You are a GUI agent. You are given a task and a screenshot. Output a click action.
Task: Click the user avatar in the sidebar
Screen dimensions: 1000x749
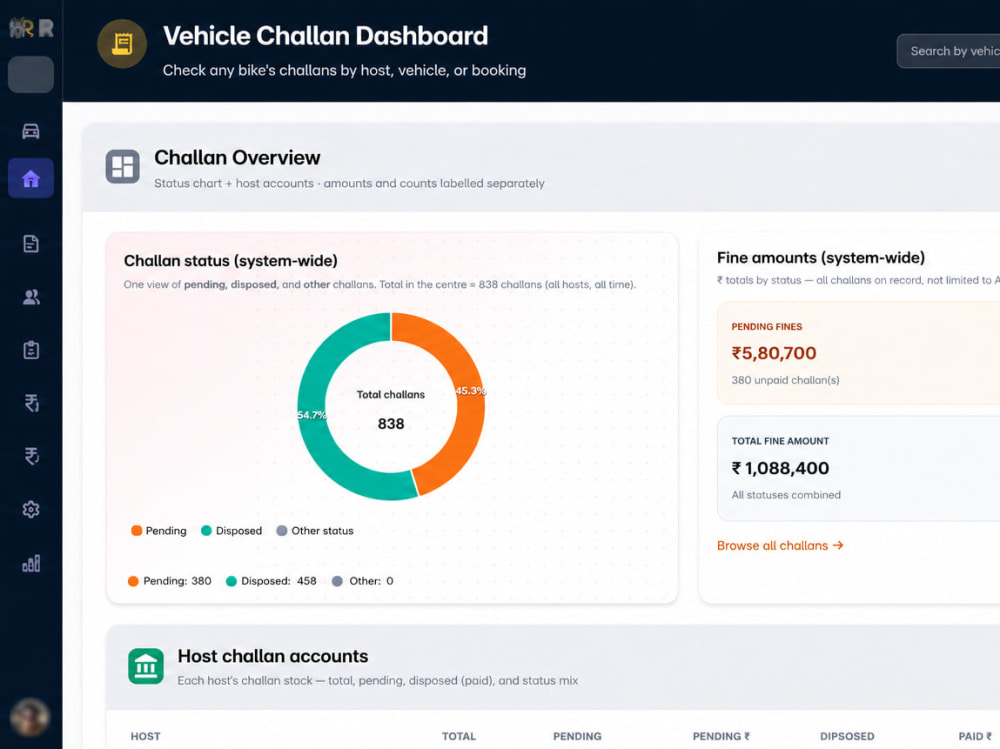[30, 717]
